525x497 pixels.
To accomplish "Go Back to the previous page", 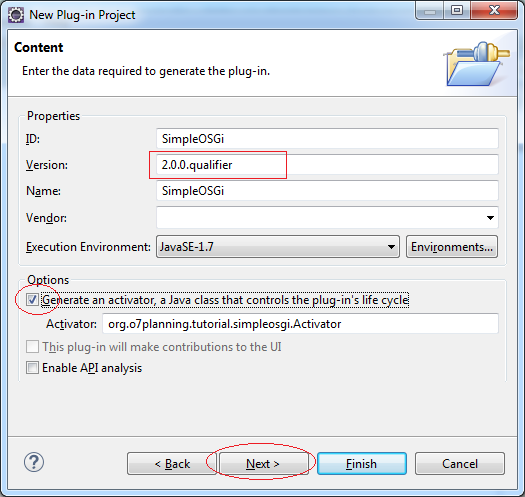I will pyautogui.click(x=172, y=464).
